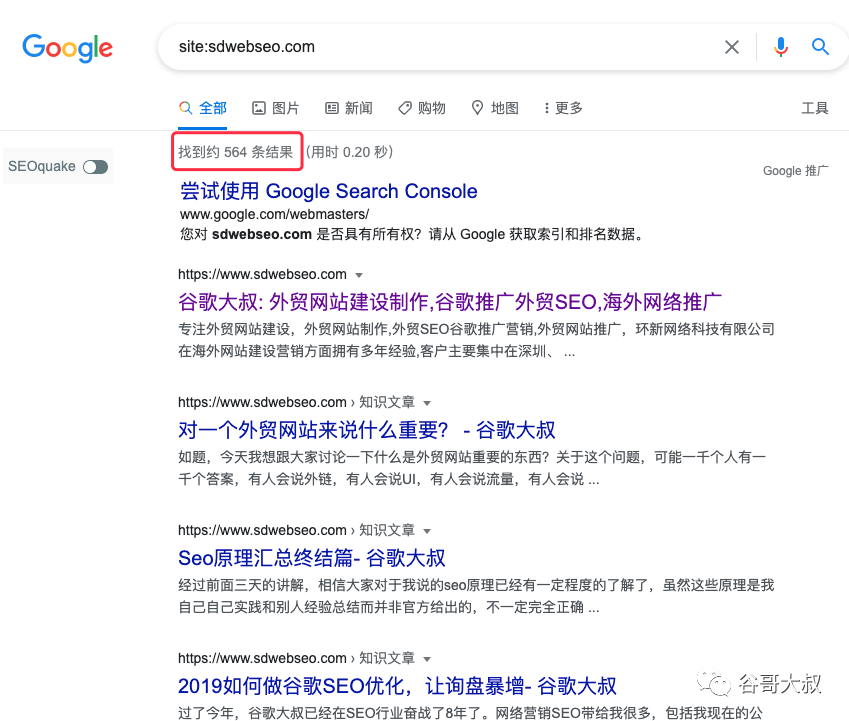The width and height of the screenshot is (849, 721).
Task: Clear the search query with the X icon
Action: tap(732, 47)
